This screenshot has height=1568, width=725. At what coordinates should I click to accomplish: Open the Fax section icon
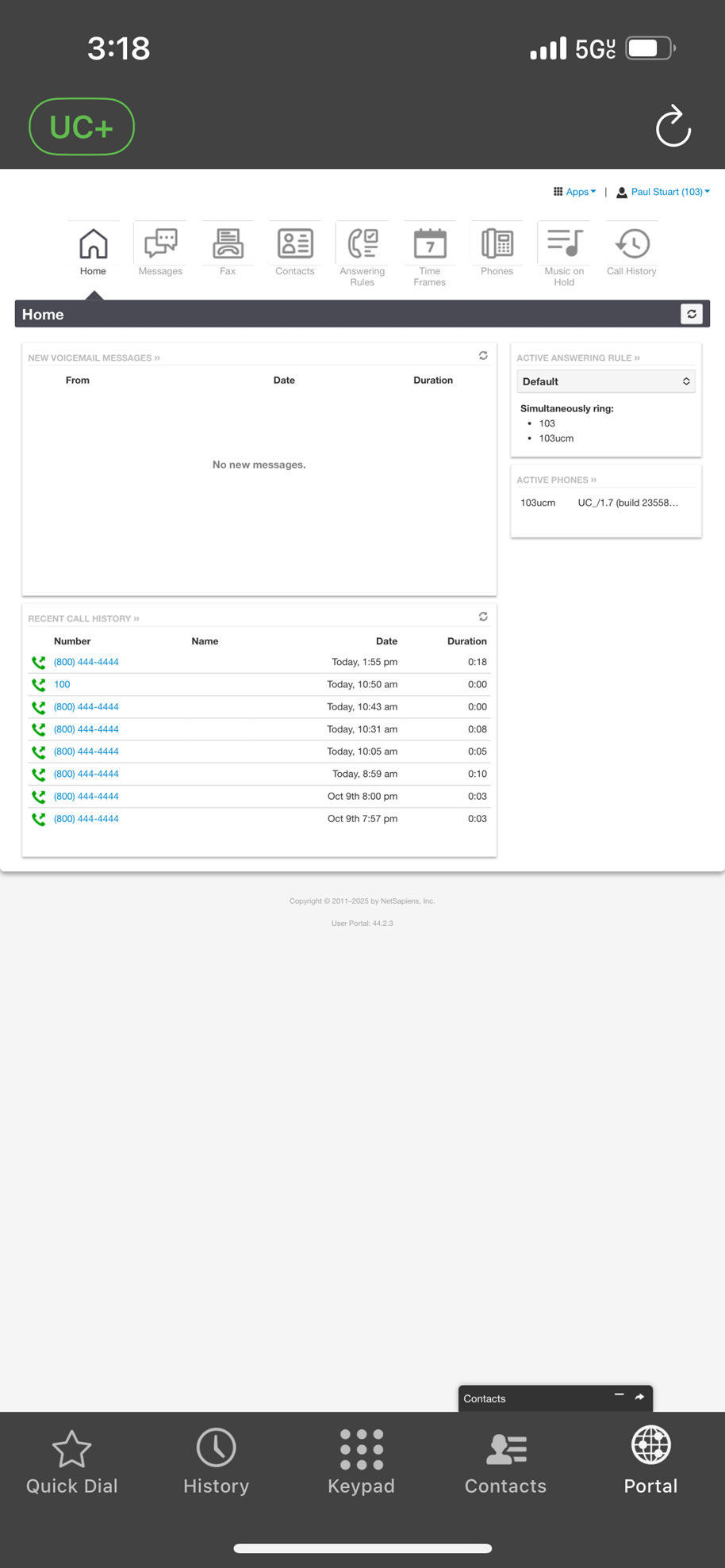click(228, 245)
